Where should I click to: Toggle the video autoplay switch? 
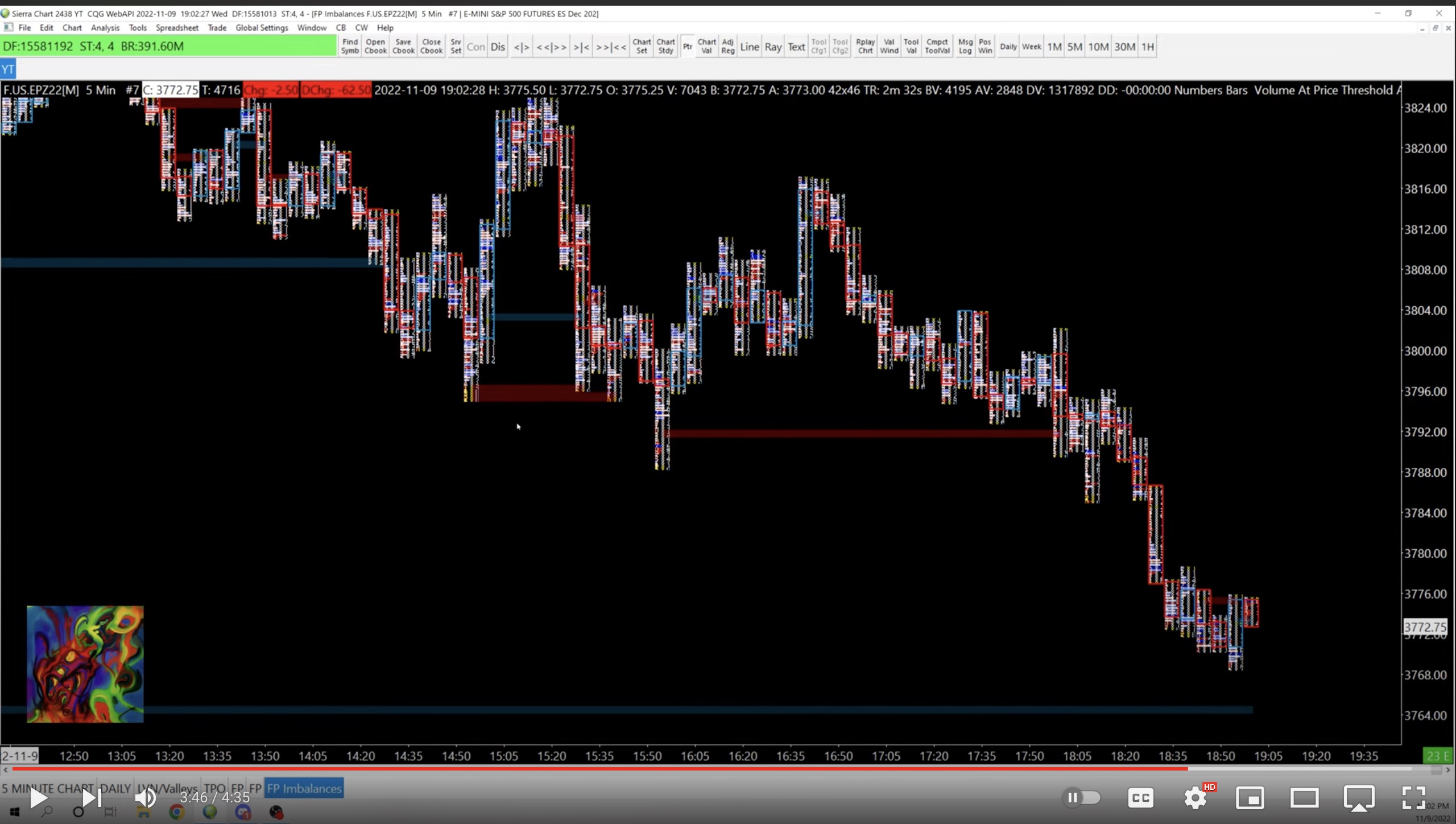(x=1081, y=798)
